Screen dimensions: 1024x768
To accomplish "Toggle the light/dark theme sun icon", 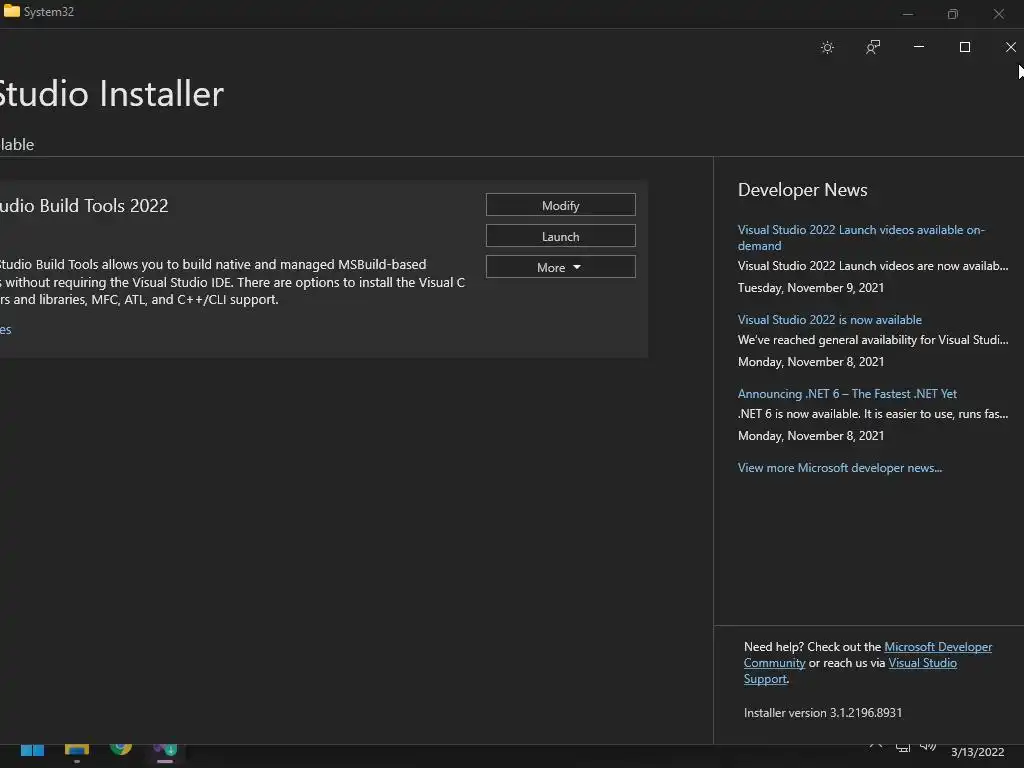I will 827,47.
